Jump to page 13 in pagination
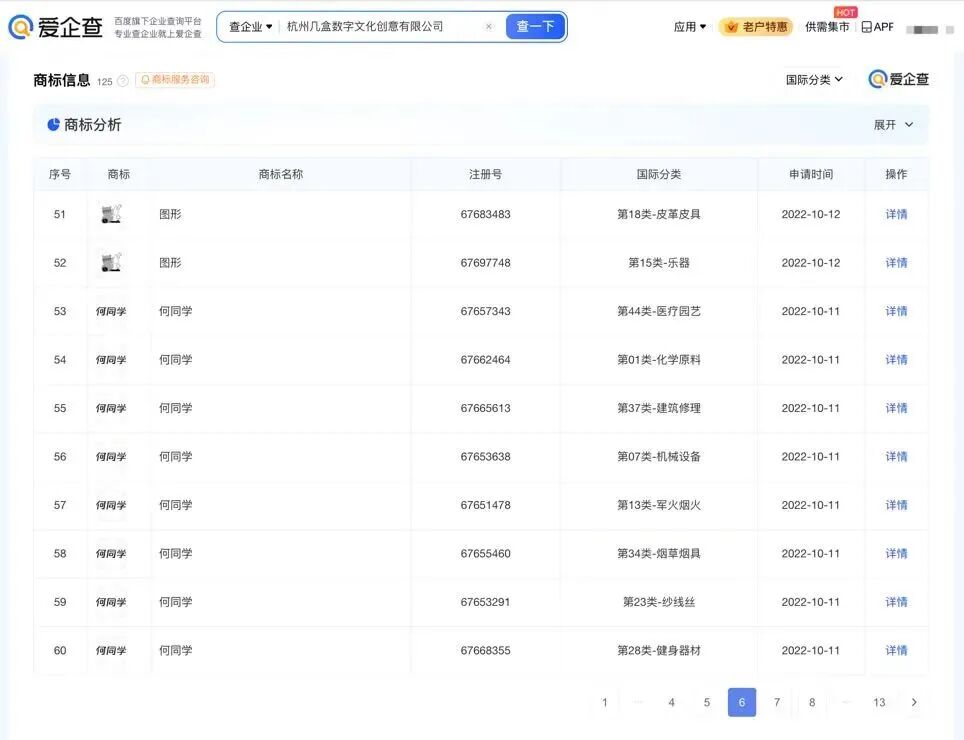Viewport: 964px width, 740px height. click(x=879, y=702)
